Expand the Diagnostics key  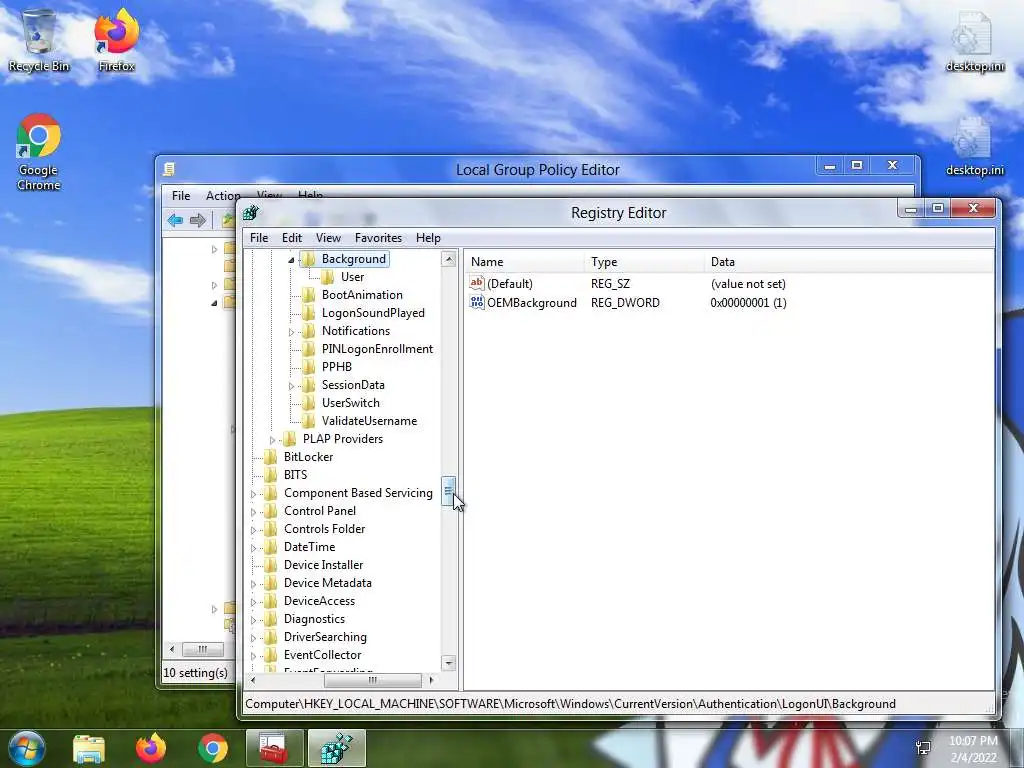point(253,620)
